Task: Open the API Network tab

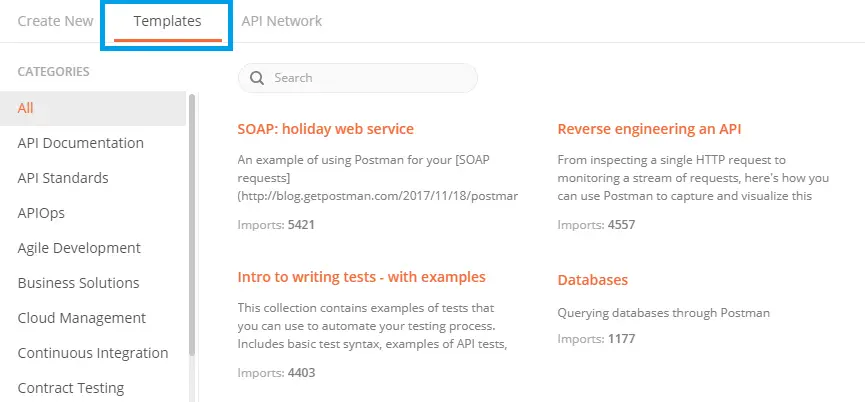Action: click(x=282, y=21)
